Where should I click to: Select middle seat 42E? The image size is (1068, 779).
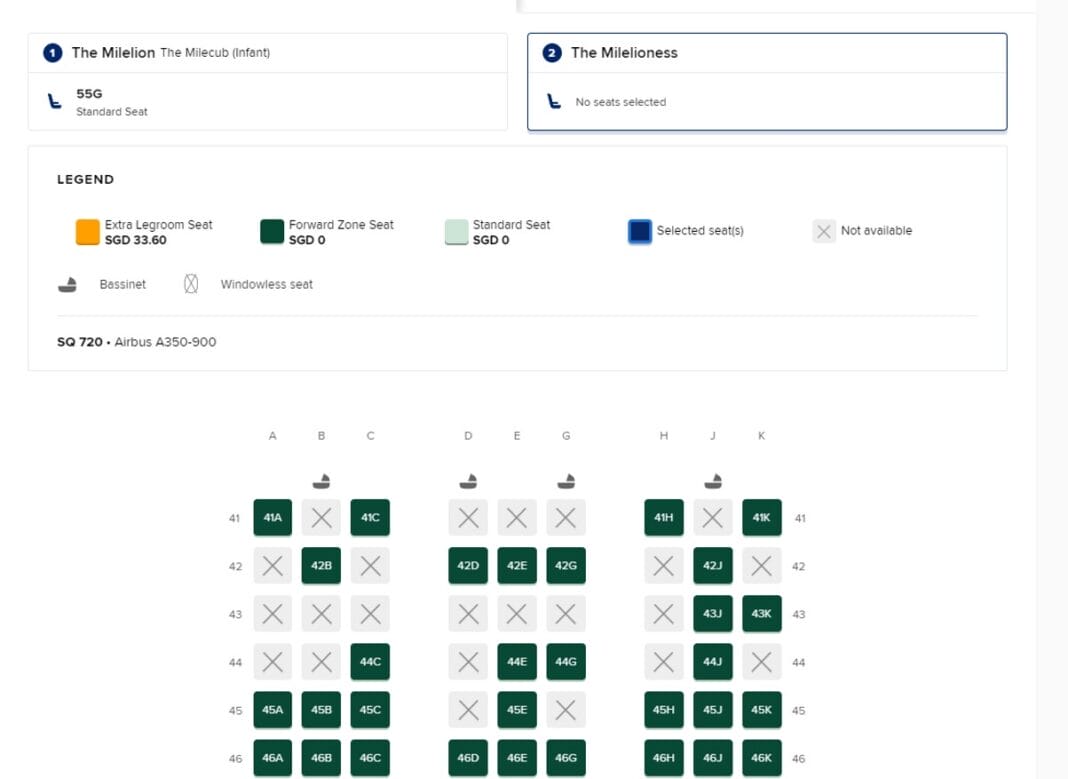point(517,565)
